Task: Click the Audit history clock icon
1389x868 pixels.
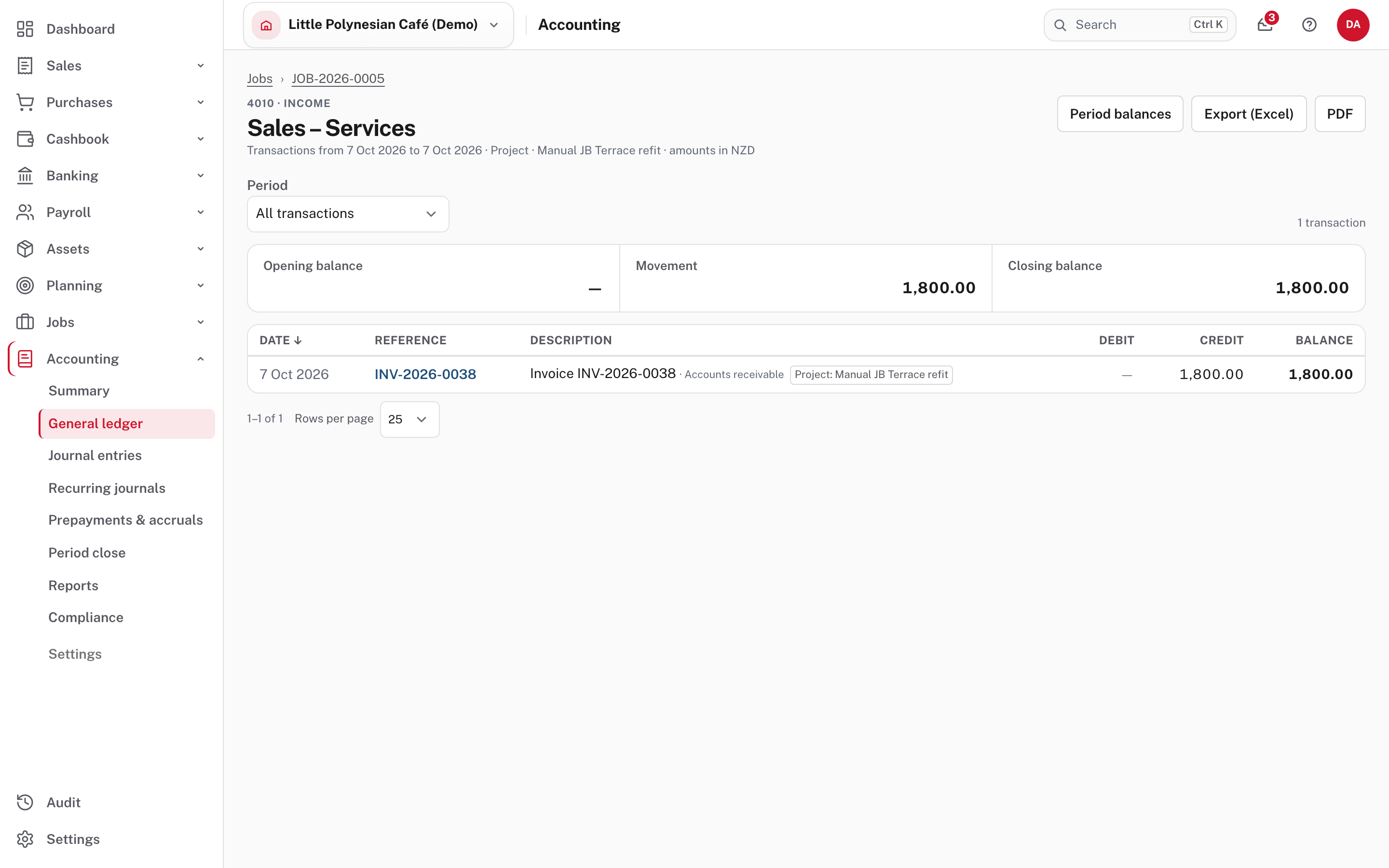Action: click(x=25, y=802)
